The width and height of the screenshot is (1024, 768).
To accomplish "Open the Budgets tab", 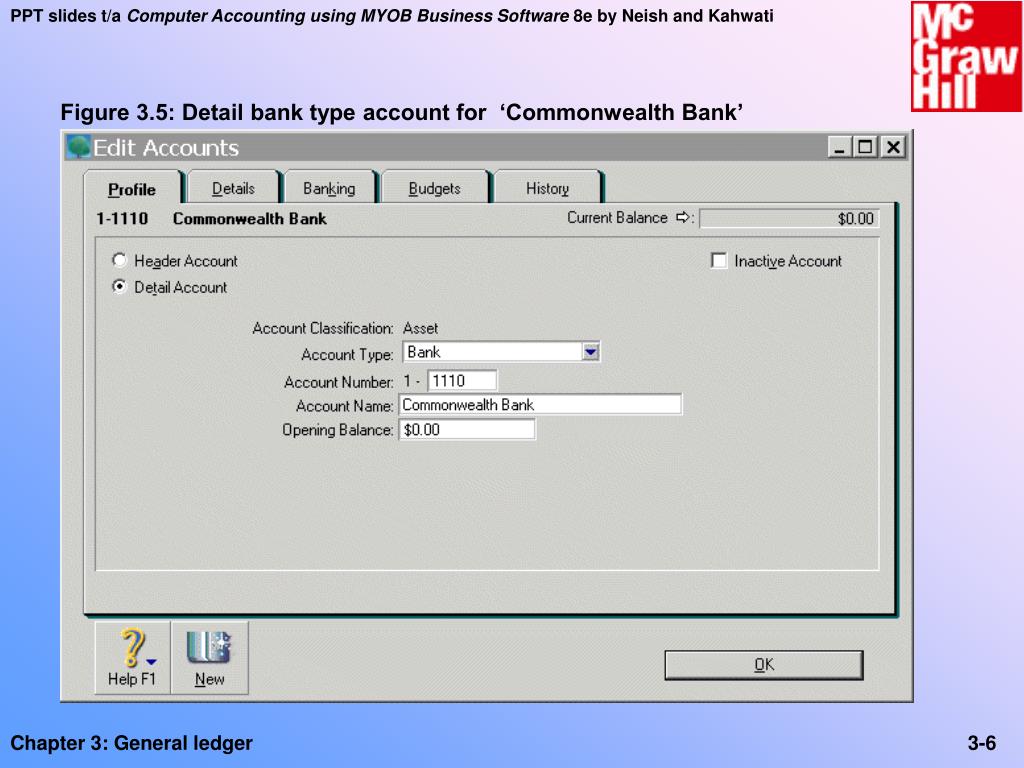I will click(x=434, y=189).
